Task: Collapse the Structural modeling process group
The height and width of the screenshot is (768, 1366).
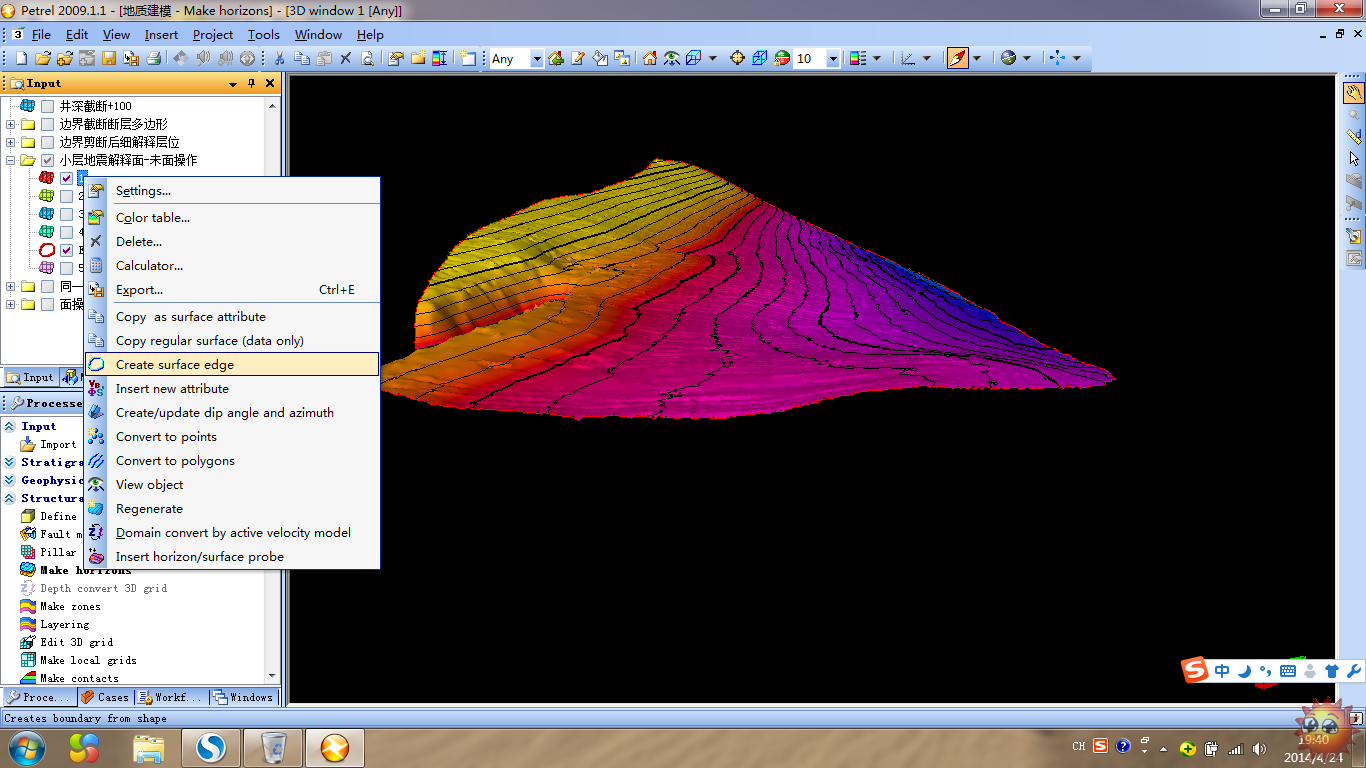Action: point(10,498)
